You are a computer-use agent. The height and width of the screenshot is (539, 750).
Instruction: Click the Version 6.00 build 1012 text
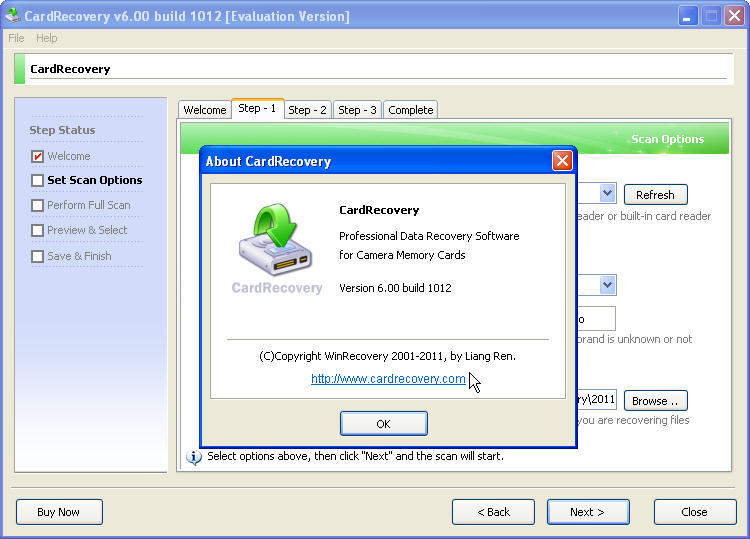click(395, 288)
